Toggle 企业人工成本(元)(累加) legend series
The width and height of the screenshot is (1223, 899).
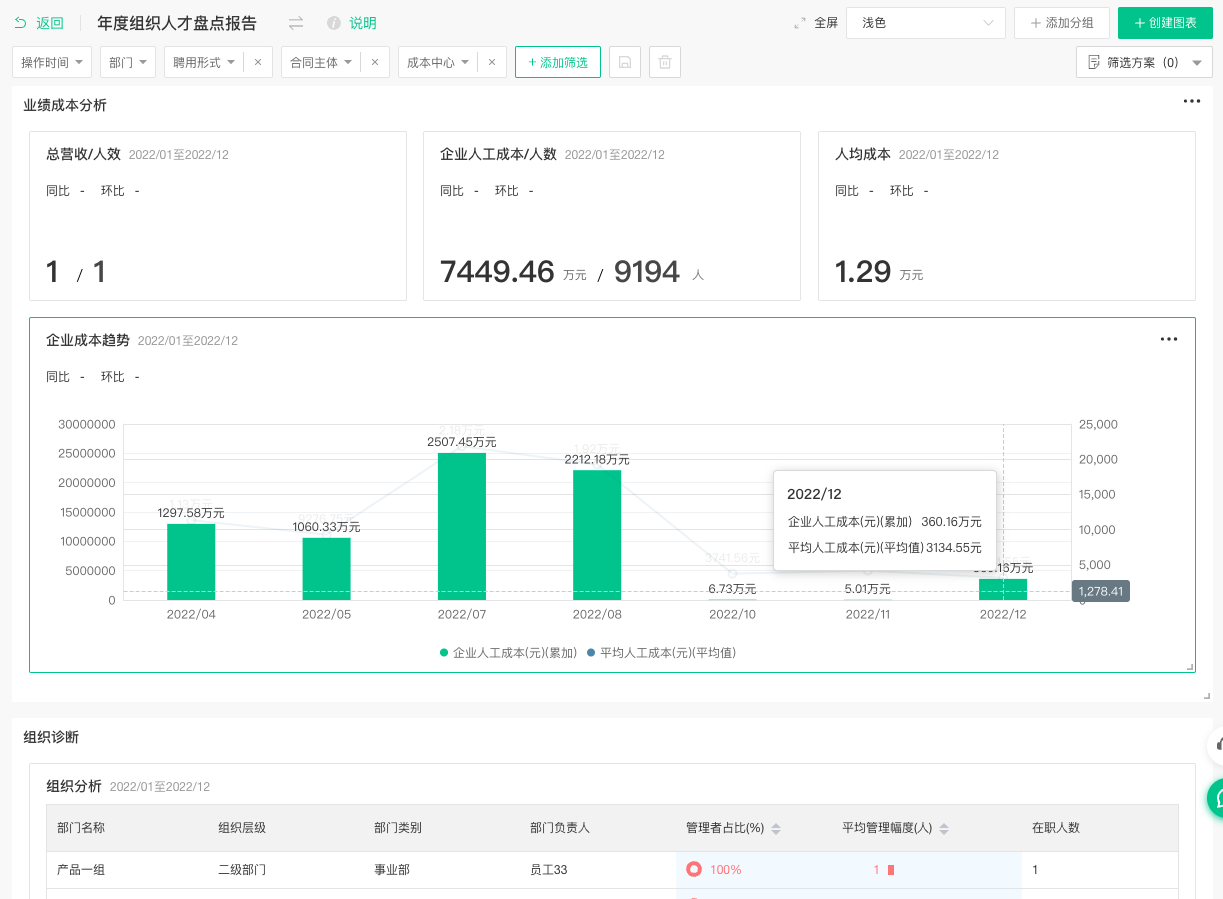coord(509,653)
